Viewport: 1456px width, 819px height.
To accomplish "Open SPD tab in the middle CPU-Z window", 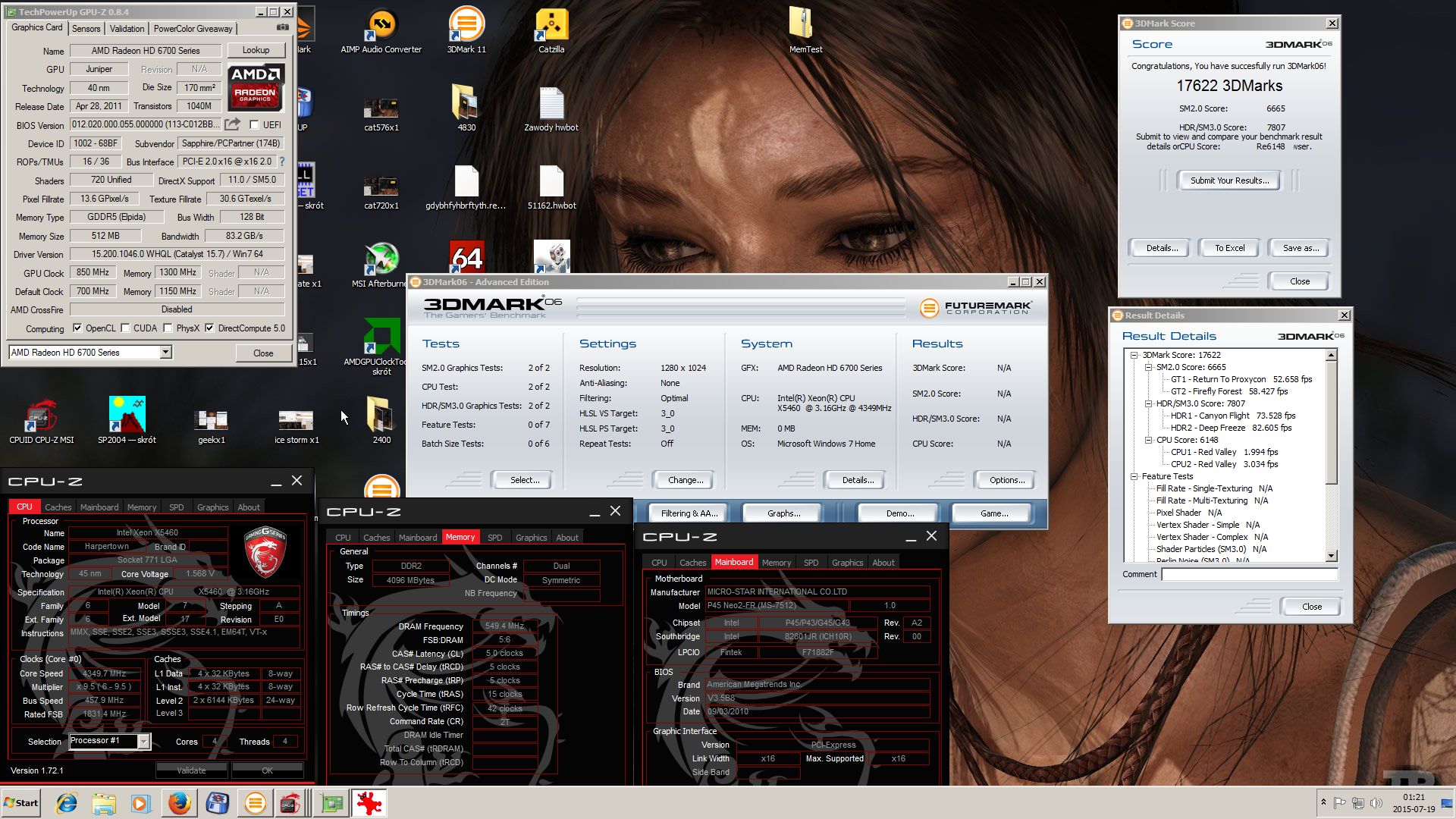I will 494,538.
